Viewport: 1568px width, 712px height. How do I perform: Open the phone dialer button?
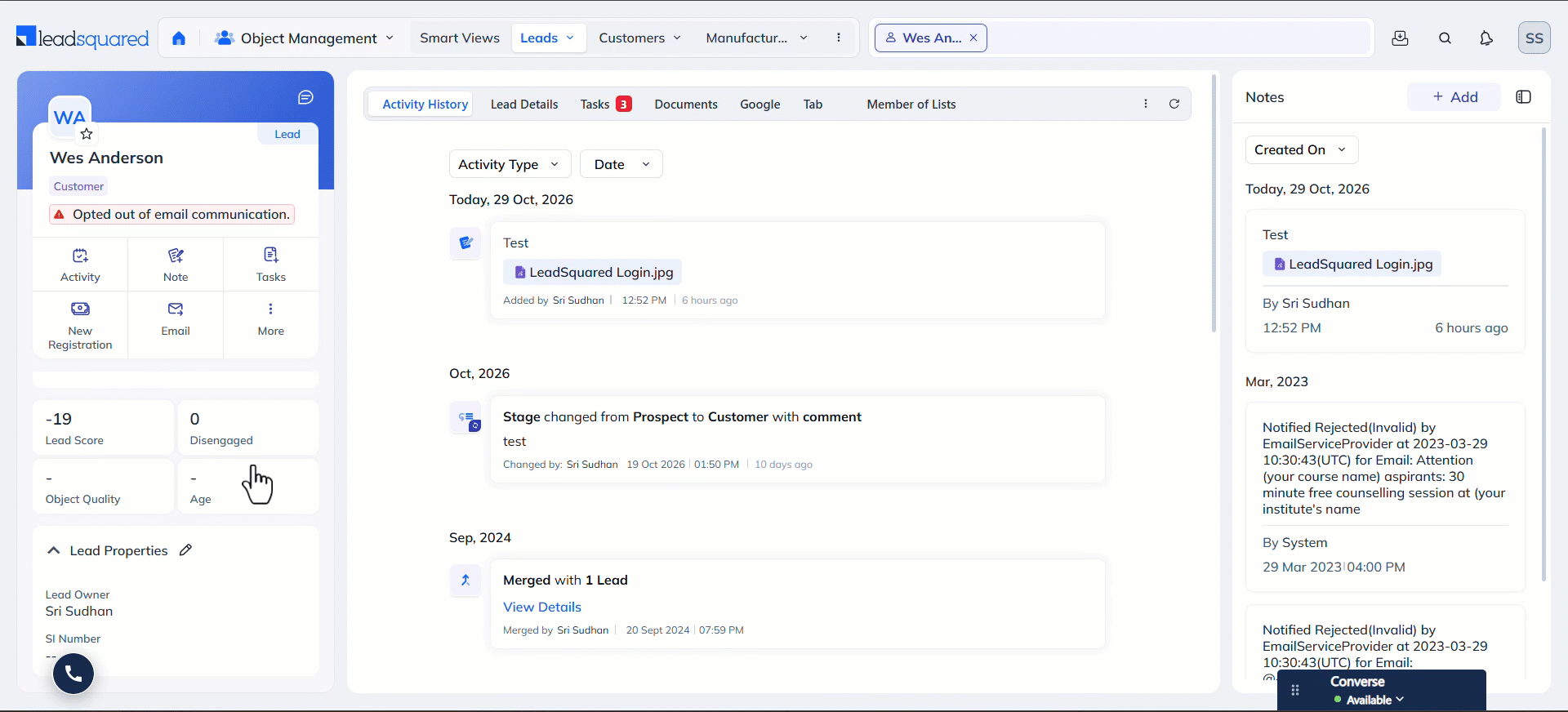click(x=73, y=674)
